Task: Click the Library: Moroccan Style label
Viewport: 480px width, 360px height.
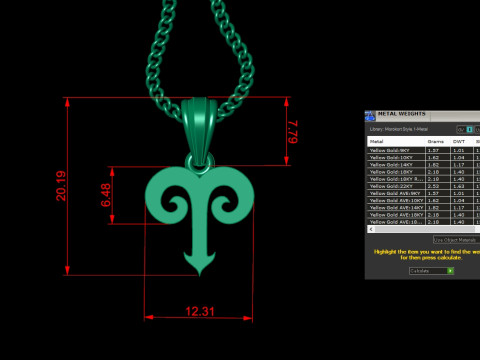Action: [398, 129]
